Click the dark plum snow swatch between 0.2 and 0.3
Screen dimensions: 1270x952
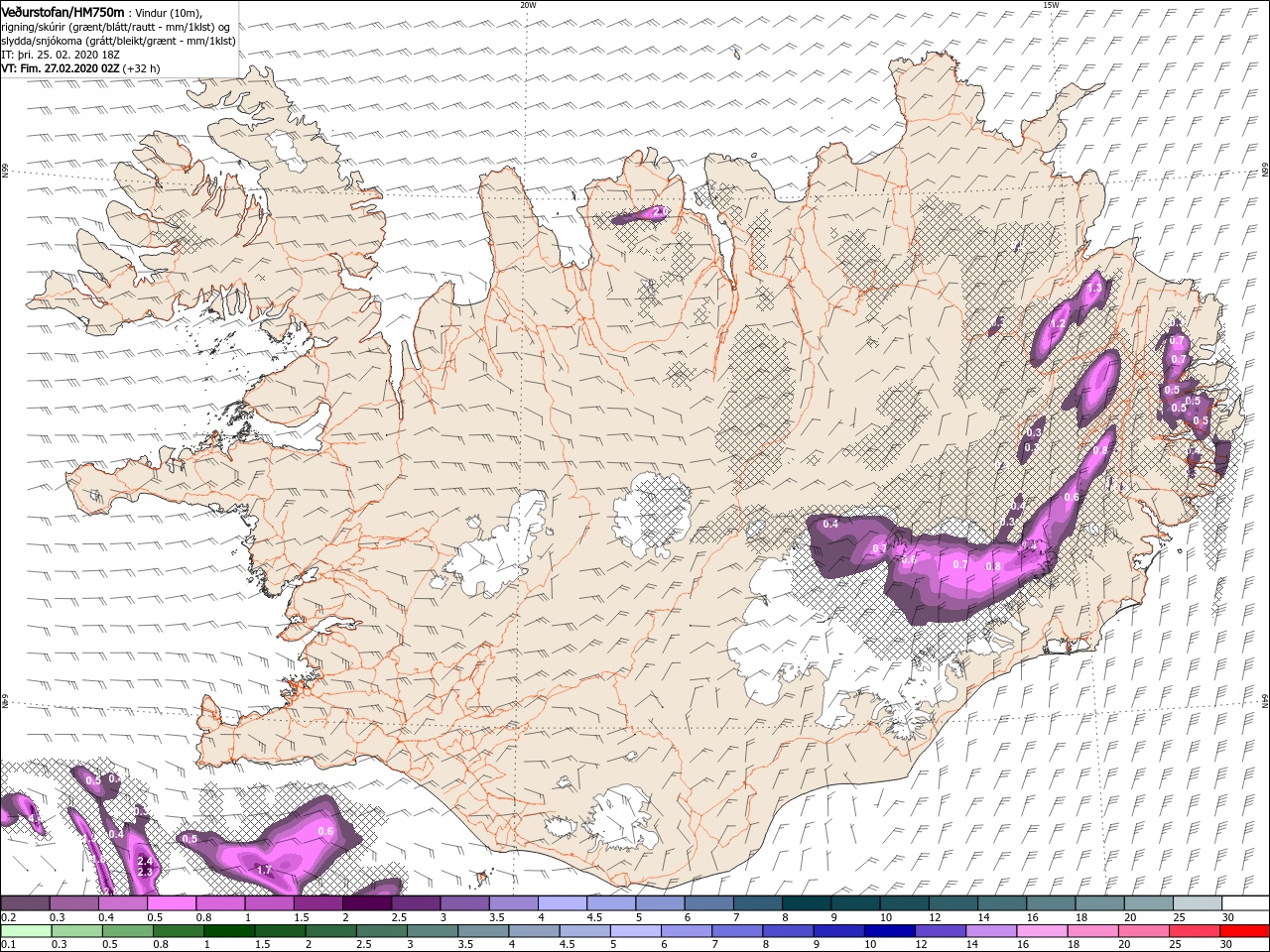pyautogui.click(x=26, y=903)
